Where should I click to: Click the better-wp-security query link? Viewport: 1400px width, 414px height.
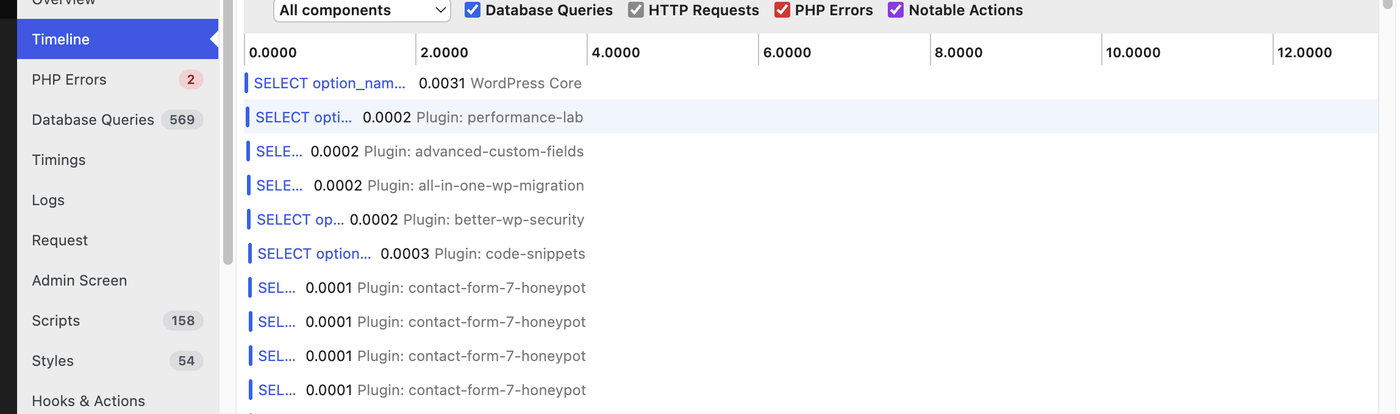[x=300, y=219]
